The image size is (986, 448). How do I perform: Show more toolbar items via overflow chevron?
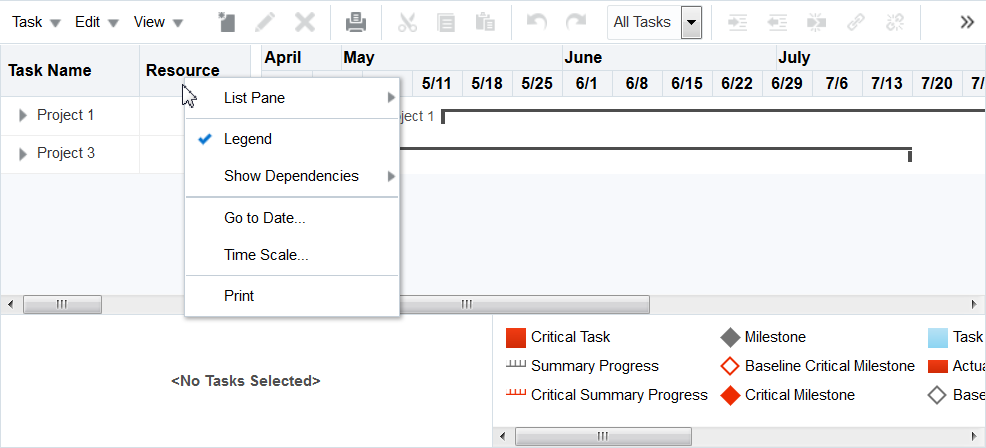967,22
